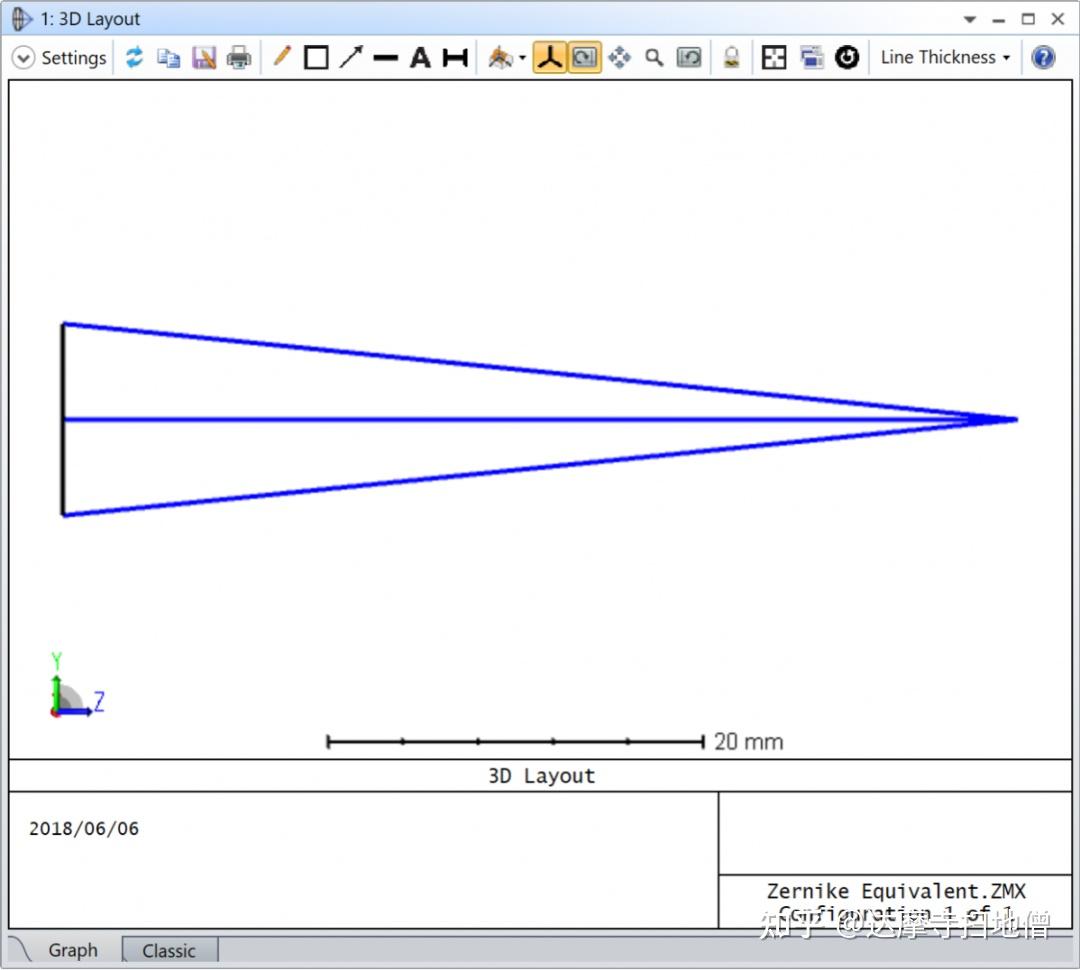The height and width of the screenshot is (970, 1080).
Task: Reset the view with the reset button
Action: [847, 57]
